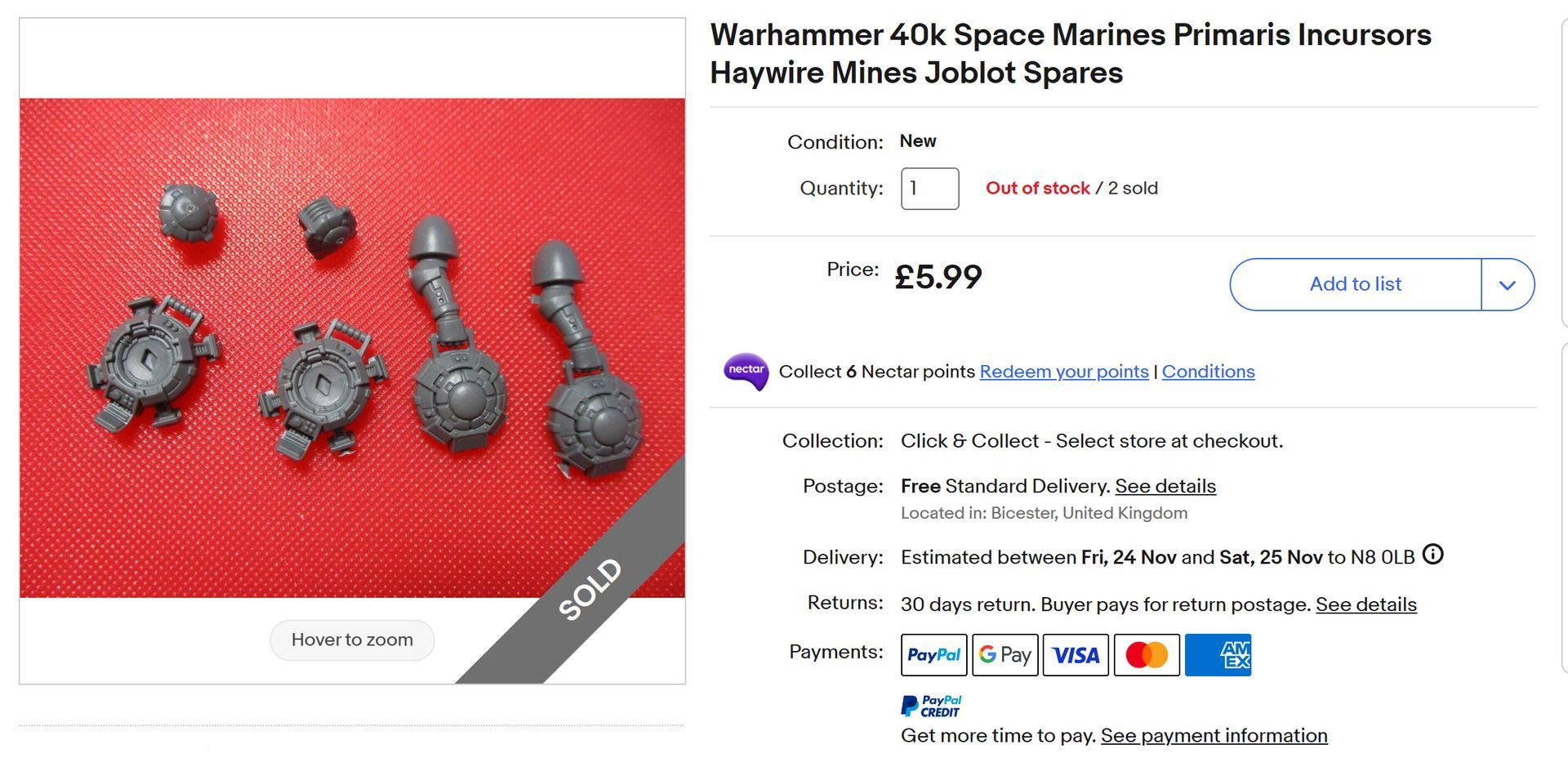Click the Warhammer 40k listing title
1568x758 pixels.
pyautogui.click(x=1070, y=54)
